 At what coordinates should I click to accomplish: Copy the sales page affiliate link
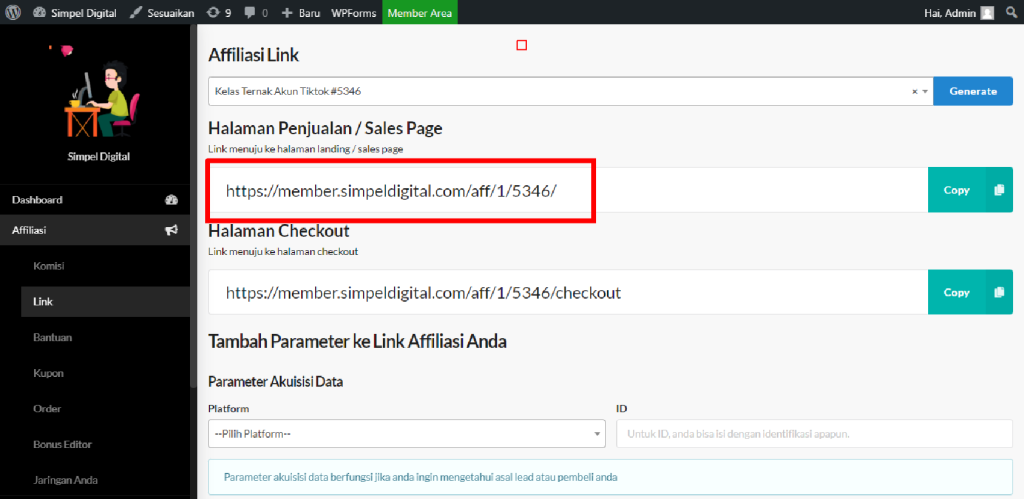click(x=957, y=190)
